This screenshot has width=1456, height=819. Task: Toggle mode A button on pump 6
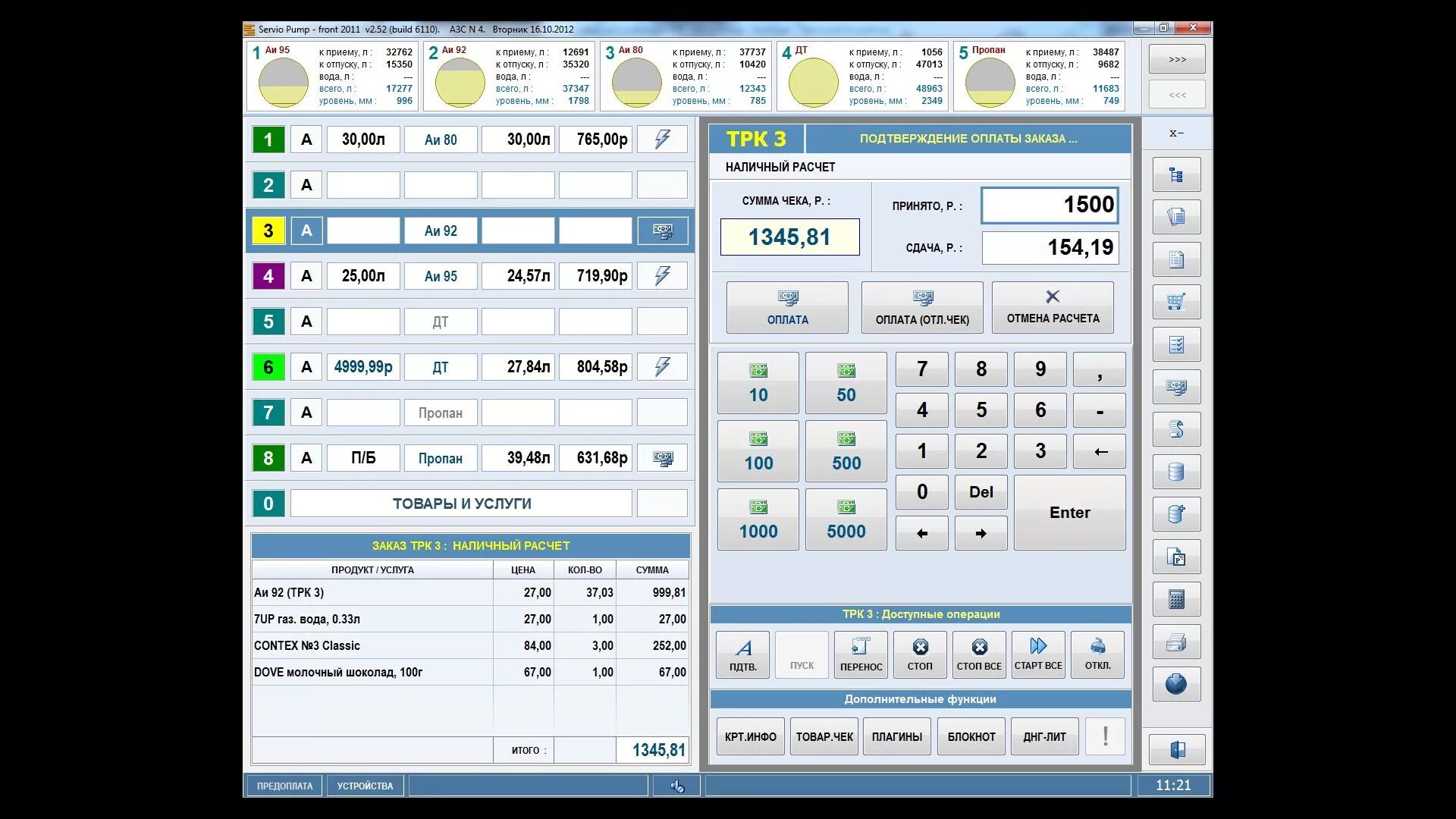[306, 367]
